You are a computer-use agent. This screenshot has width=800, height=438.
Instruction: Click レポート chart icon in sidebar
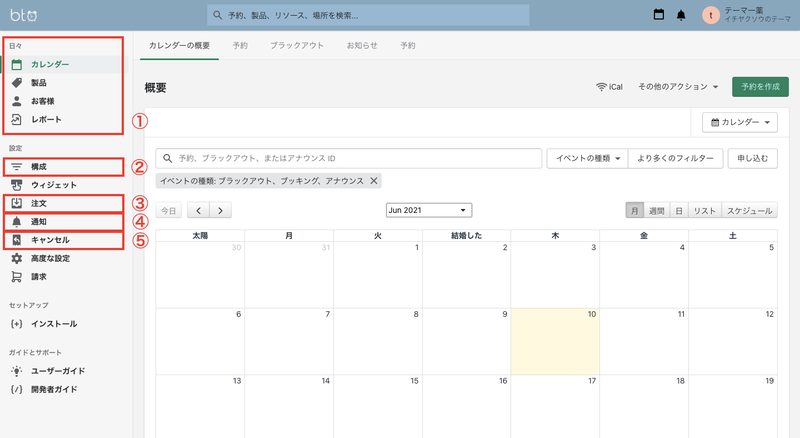click(17, 119)
